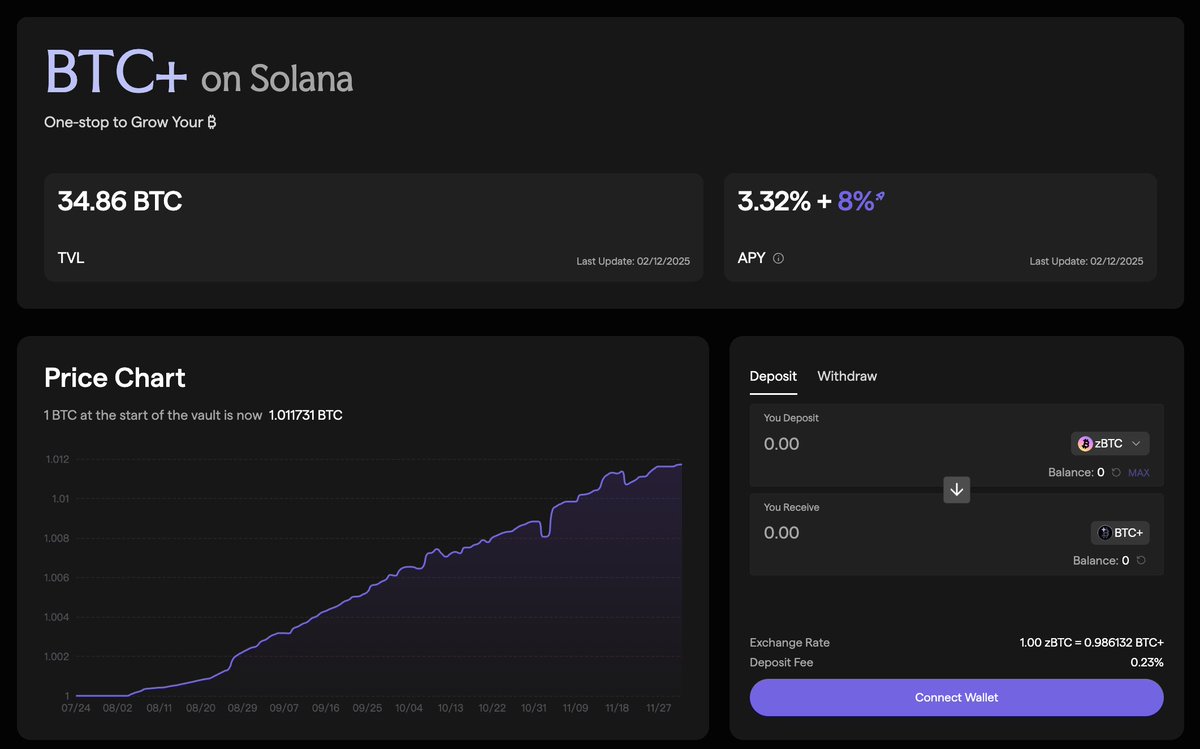The height and width of the screenshot is (749, 1200).
Task: Click the You Receive amount field
Action: [782, 533]
